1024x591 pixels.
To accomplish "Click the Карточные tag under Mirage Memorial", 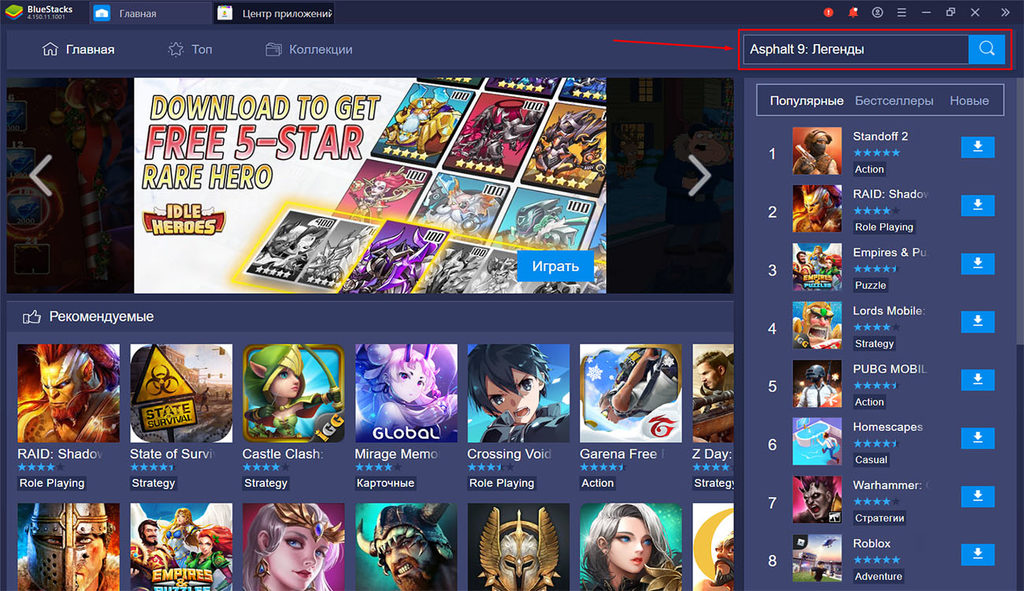I will pyautogui.click(x=385, y=483).
